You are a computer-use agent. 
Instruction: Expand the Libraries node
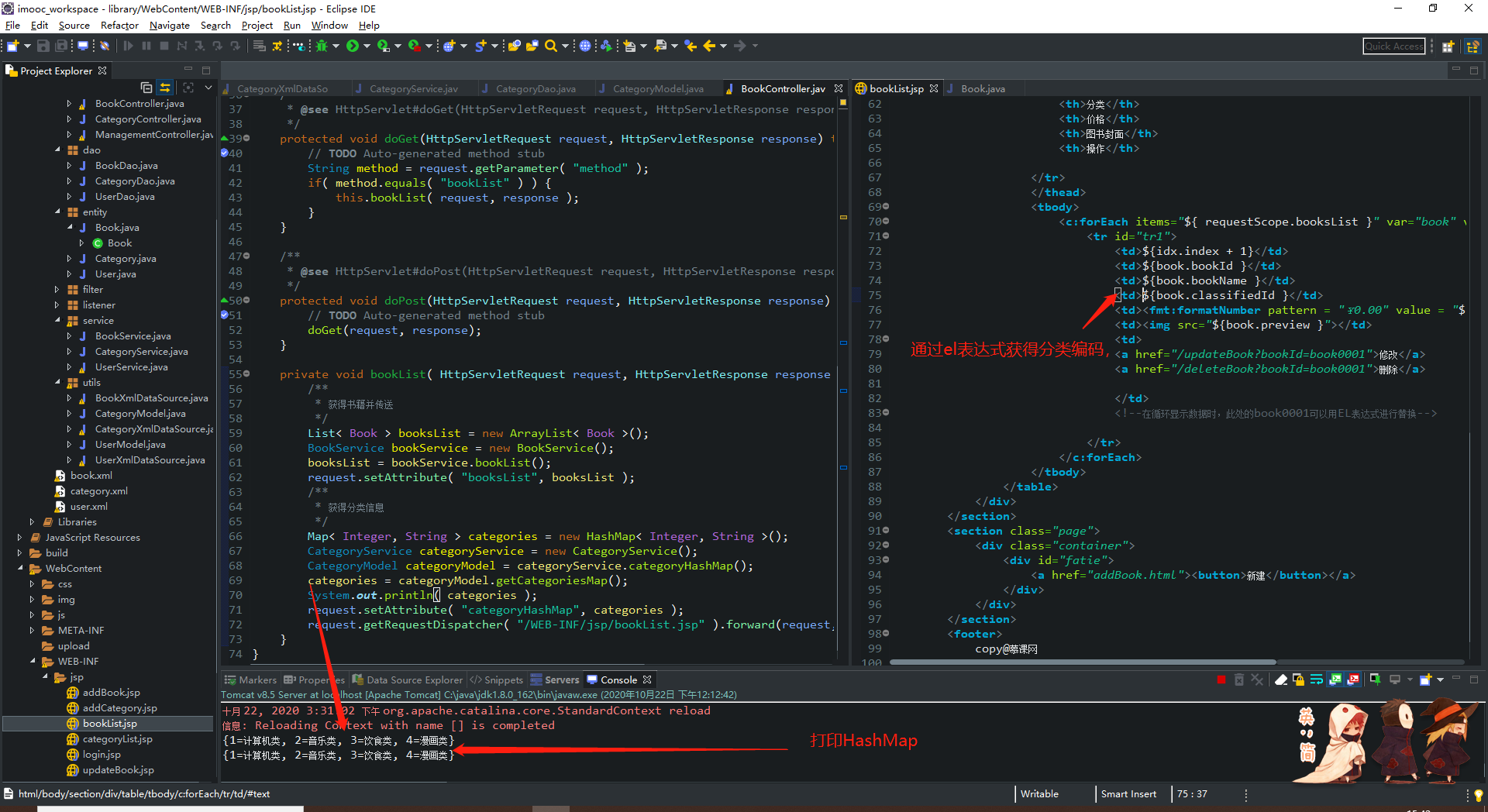(x=32, y=521)
